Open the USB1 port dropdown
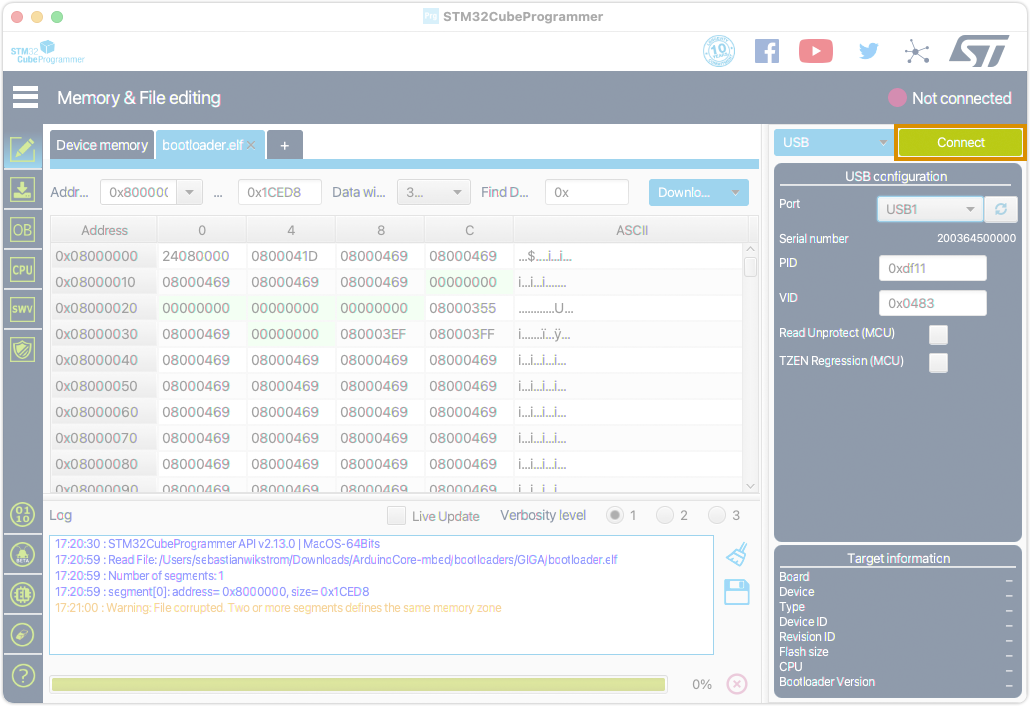The image size is (1030, 706). pos(929,209)
